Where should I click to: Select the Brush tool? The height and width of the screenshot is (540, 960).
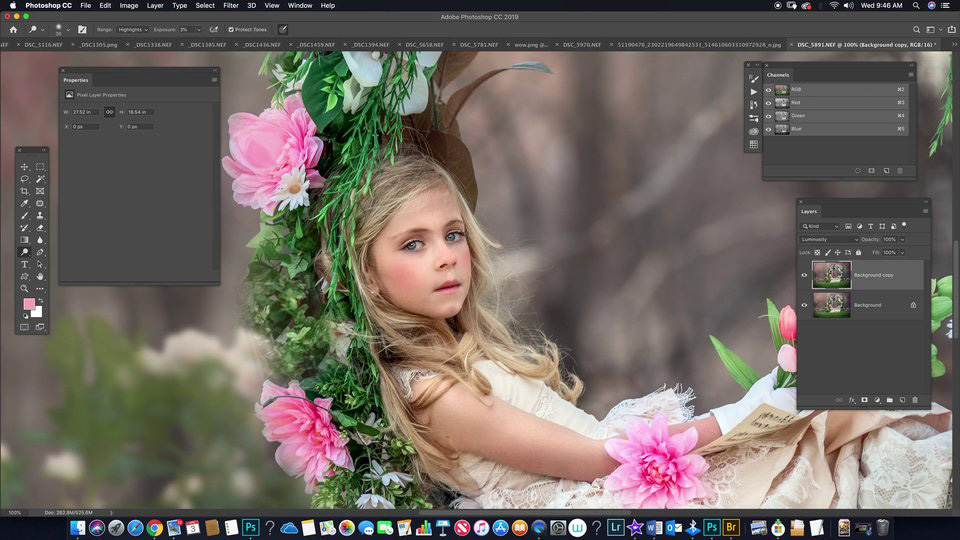tap(24, 216)
